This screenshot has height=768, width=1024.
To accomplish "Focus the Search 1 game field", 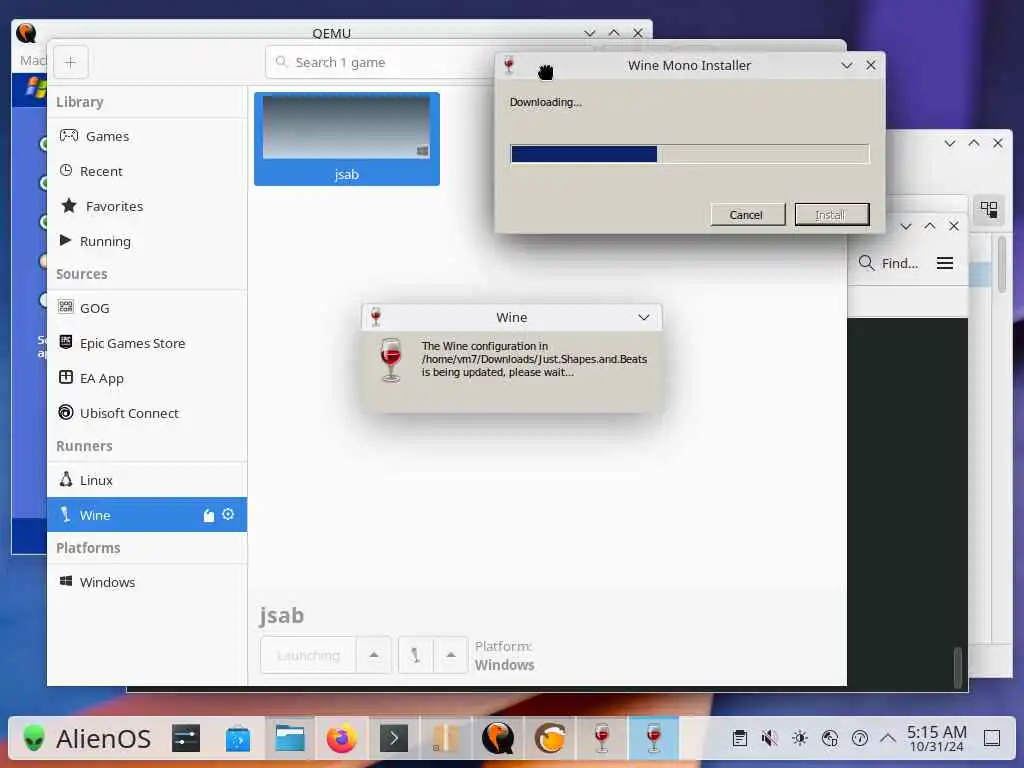I will (379, 62).
